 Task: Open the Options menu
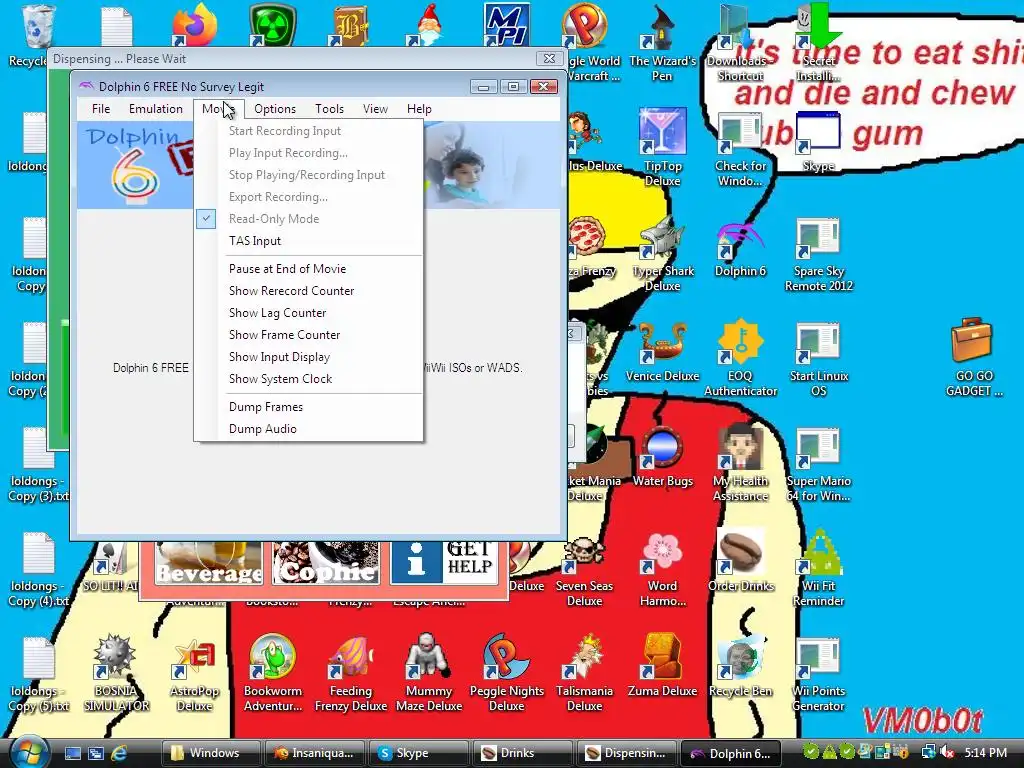coord(275,109)
